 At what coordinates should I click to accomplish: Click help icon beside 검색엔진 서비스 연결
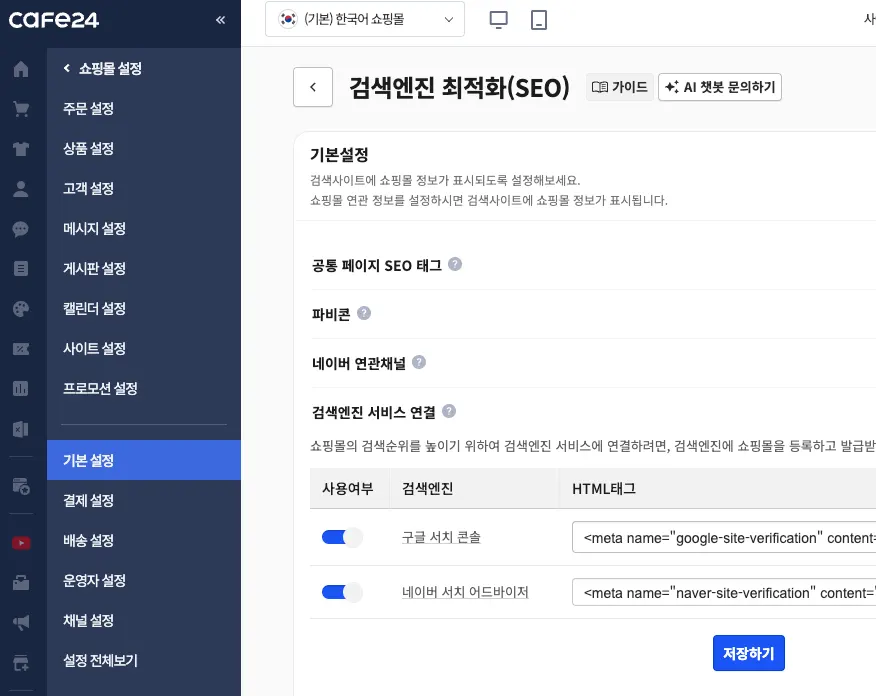[449, 411]
